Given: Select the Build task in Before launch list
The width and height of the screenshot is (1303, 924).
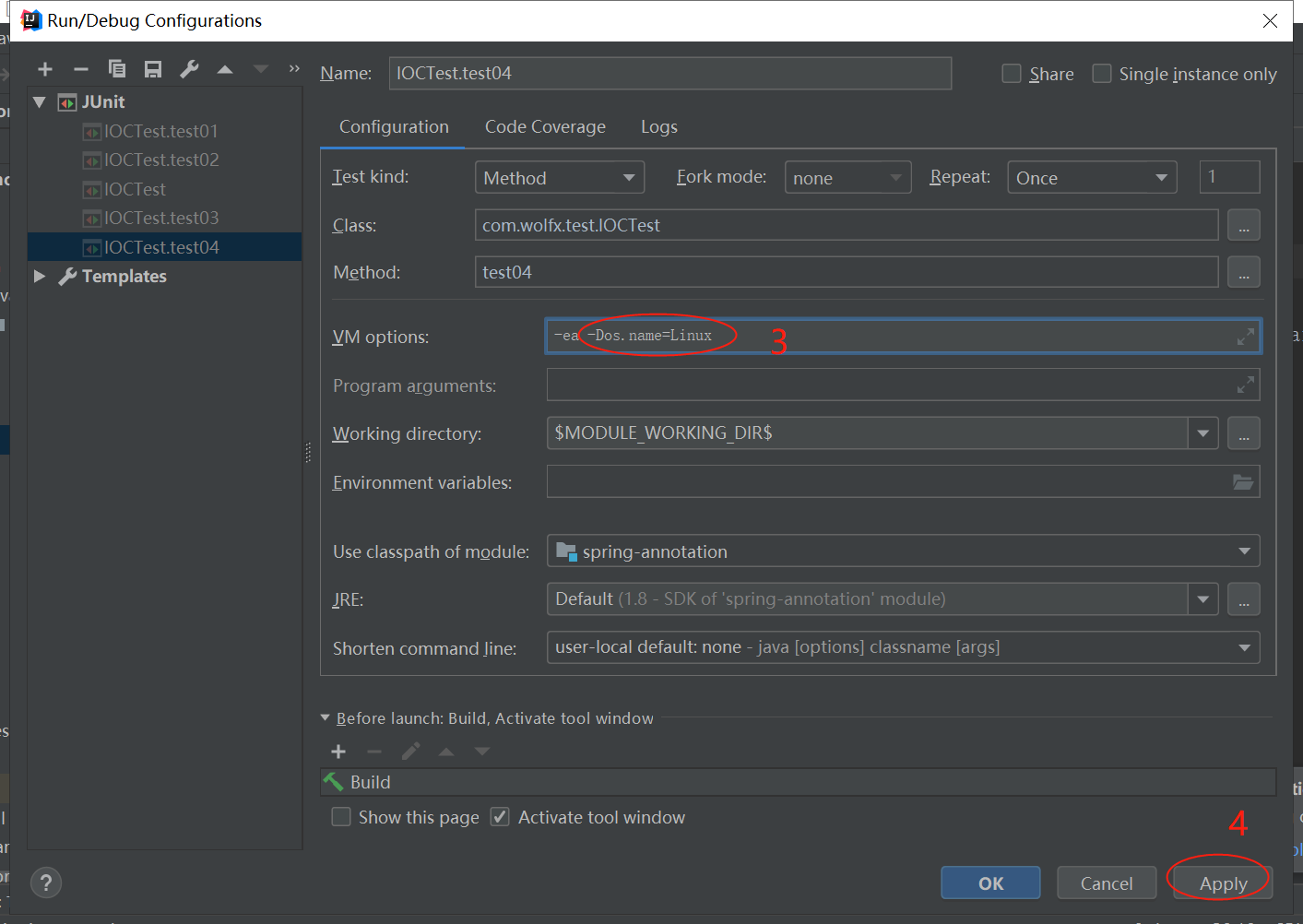Looking at the screenshot, I should (798, 782).
